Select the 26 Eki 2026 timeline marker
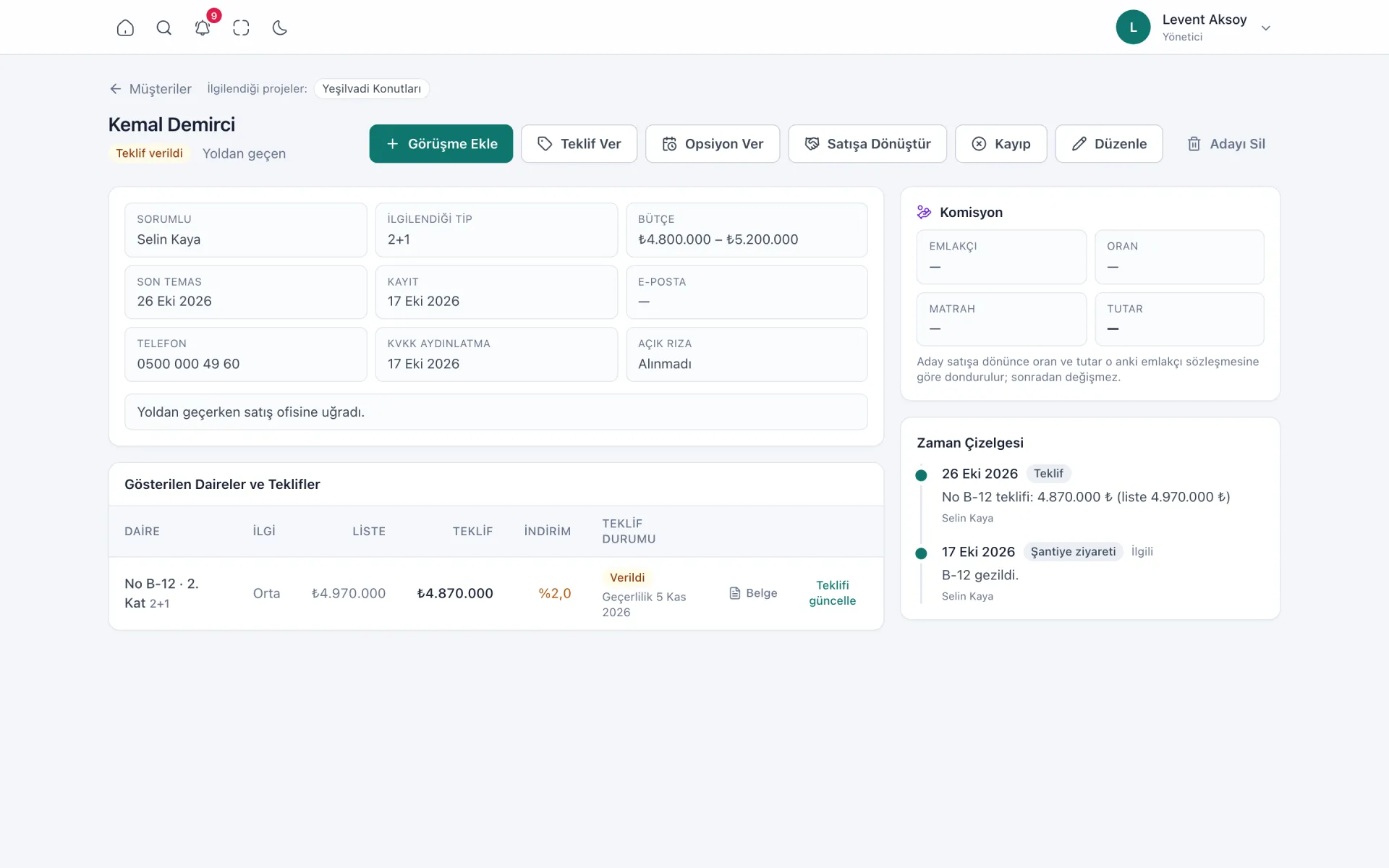This screenshot has height=868, width=1389. [x=921, y=475]
